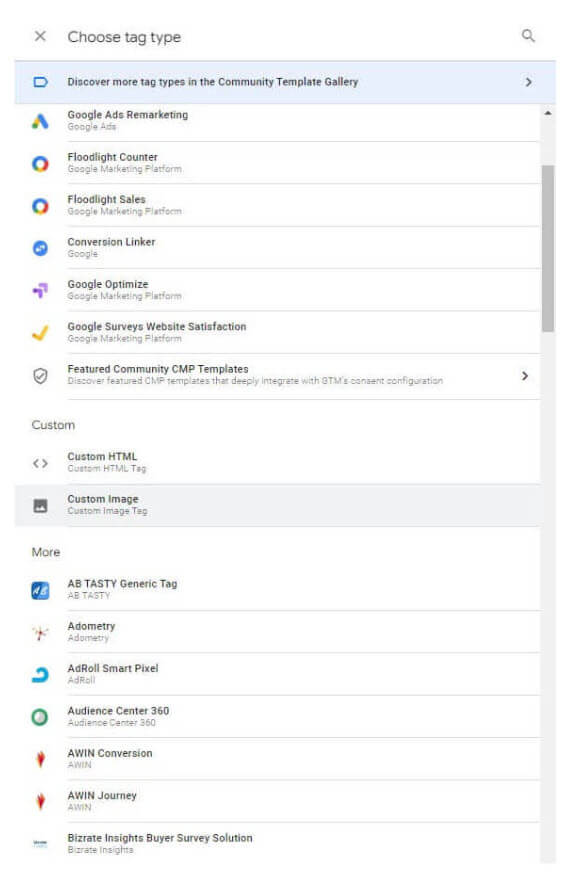This screenshot has height=875, width=565.
Task: Select Bizrate Insights Buyer Survey Solution
Action: pos(277,844)
